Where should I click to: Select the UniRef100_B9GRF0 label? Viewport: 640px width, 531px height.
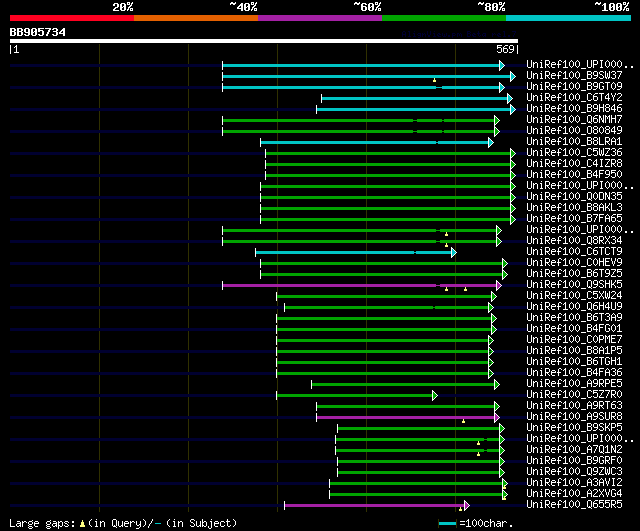point(574,461)
